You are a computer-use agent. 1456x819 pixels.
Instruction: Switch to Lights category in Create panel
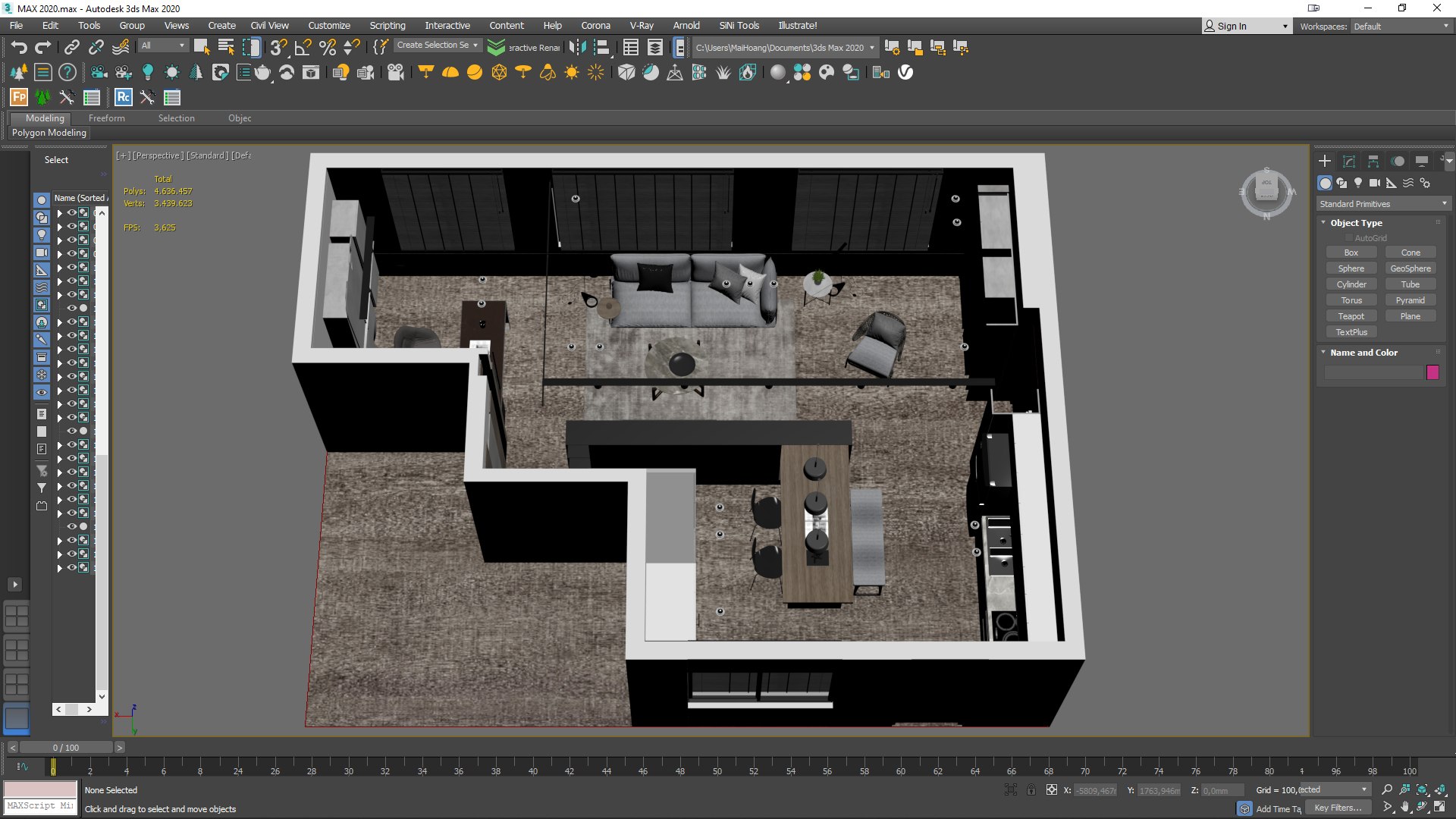click(x=1358, y=183)
